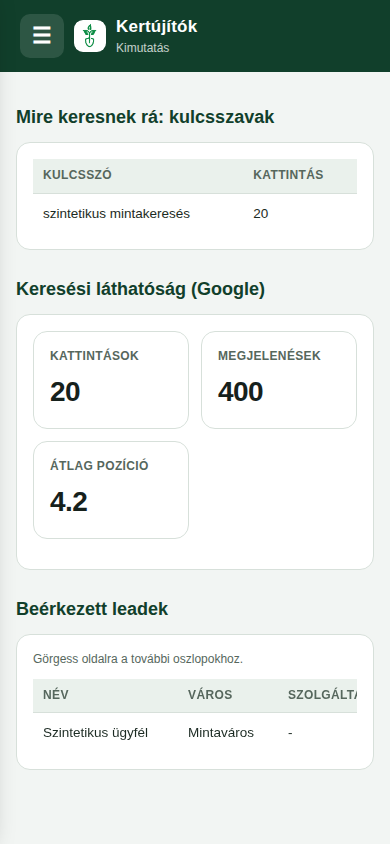Click the szintetikus mintakeresés keyword row
The width and height of the screenshot is (390, 844).
(195, 214)
